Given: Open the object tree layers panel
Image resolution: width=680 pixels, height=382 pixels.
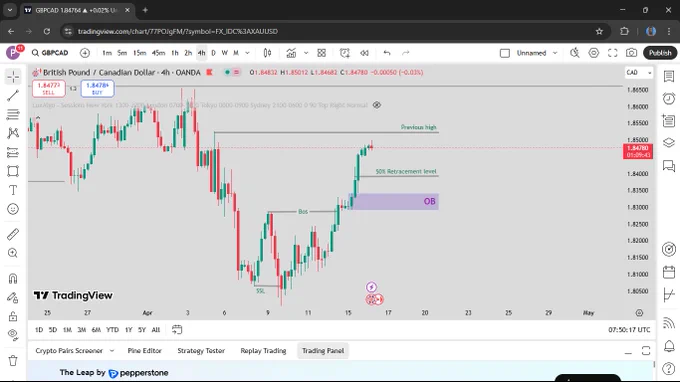Looking at the screenshot, I should tap(669, 143).
